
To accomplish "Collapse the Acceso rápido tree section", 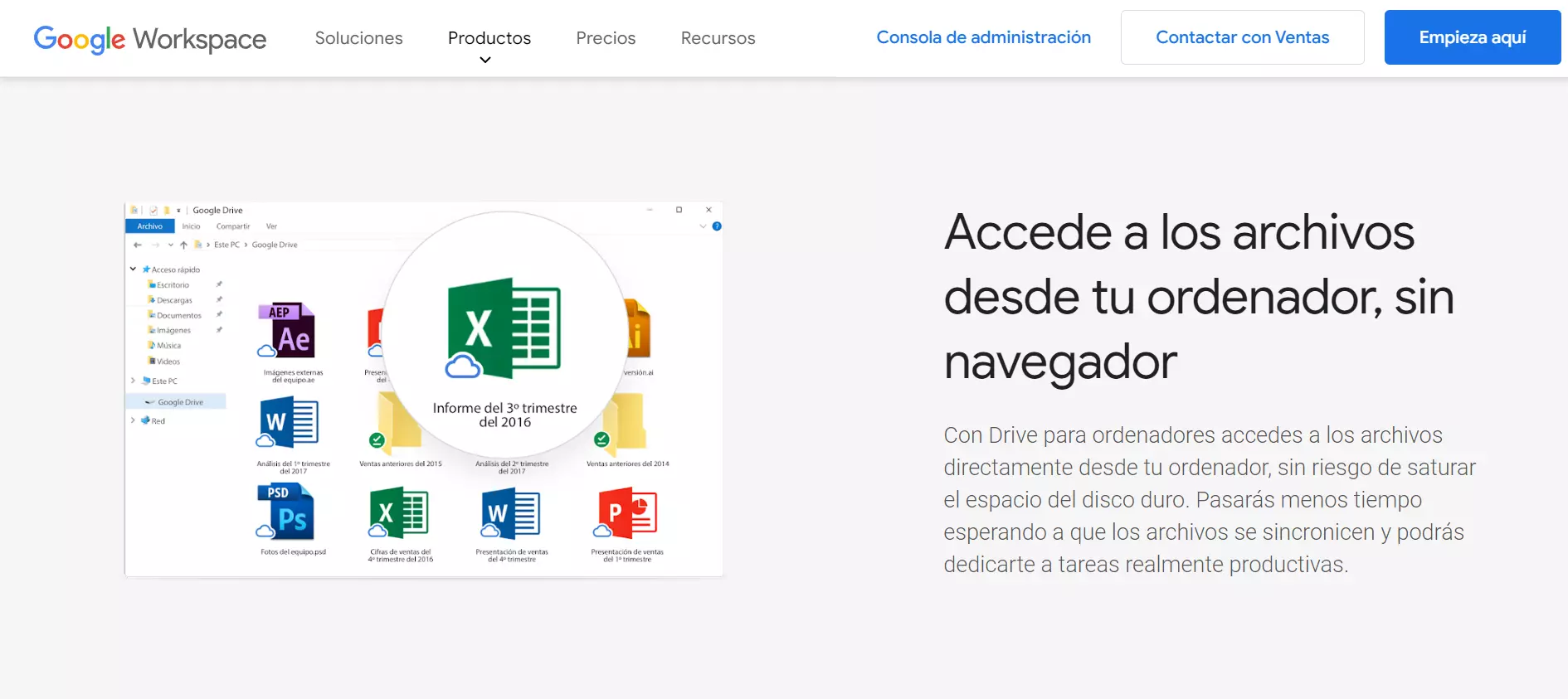I will point(133,269).
